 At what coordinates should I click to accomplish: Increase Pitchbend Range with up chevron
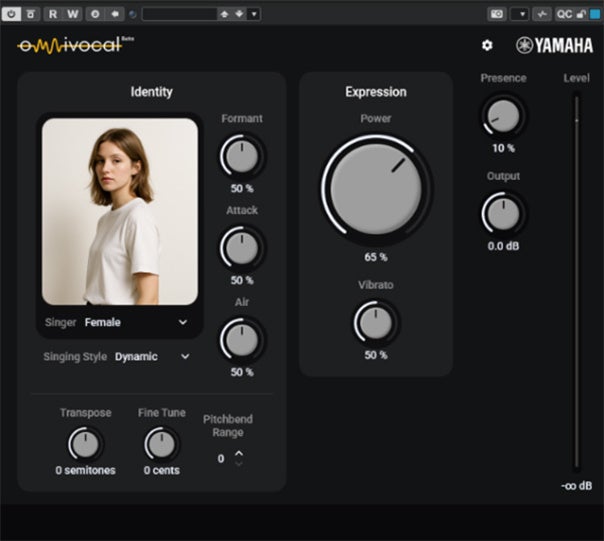click(239, 453)
